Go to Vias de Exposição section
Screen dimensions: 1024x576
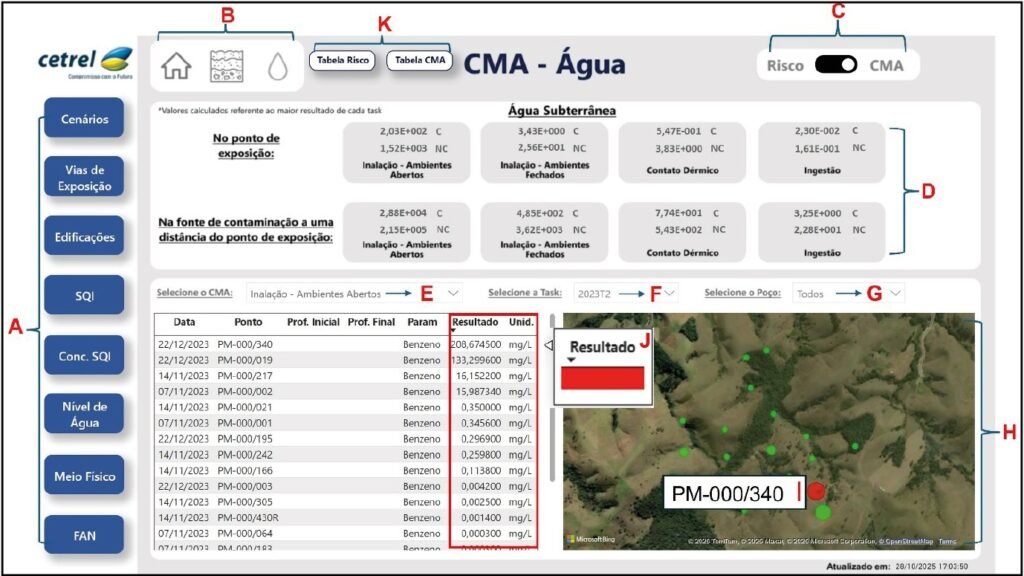tap(84, 177)
